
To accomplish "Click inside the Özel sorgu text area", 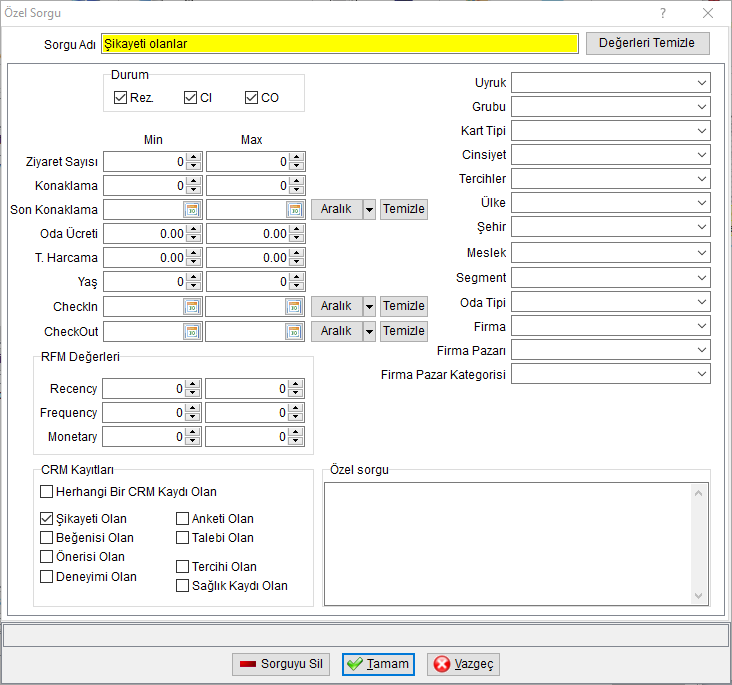I will click(x=508, y=544).
